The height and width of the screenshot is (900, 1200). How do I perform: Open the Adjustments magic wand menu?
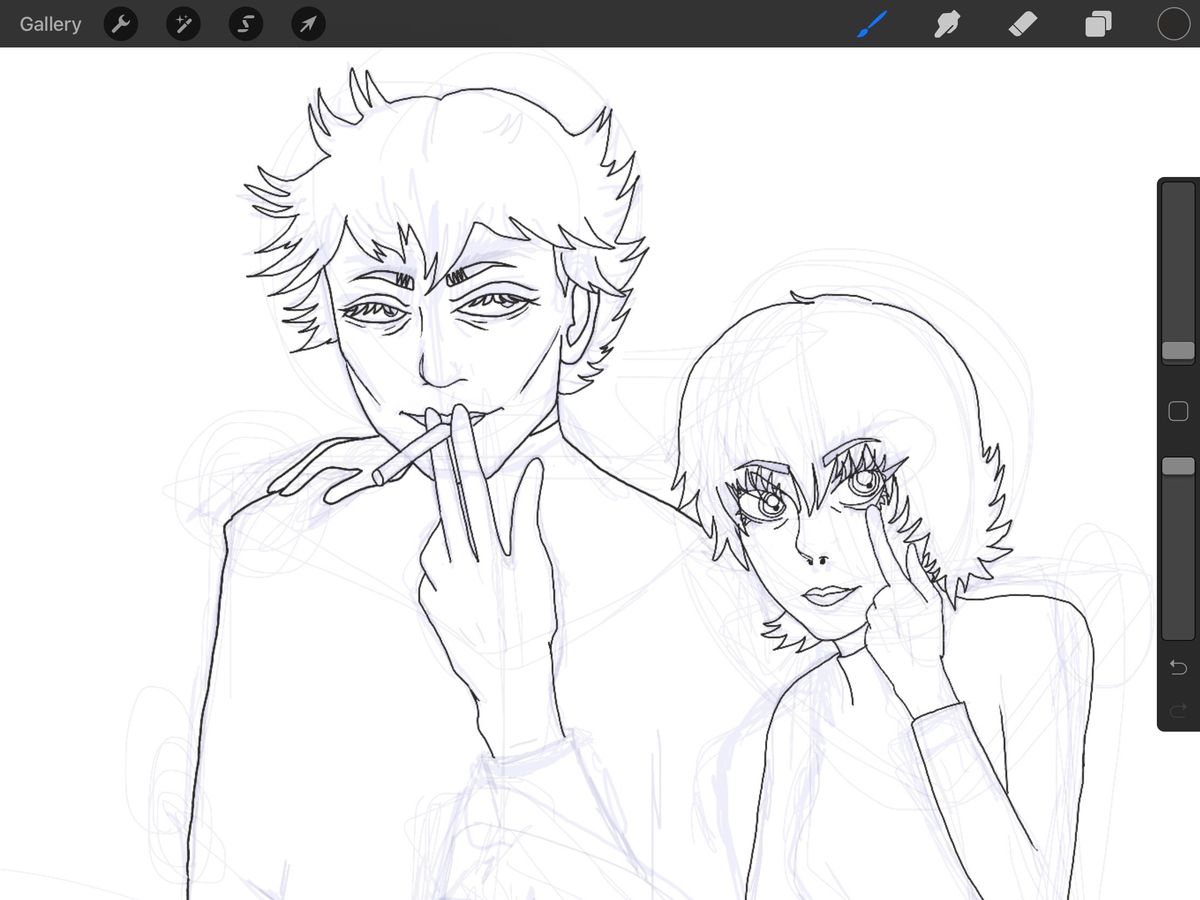[x=183, y=24]
